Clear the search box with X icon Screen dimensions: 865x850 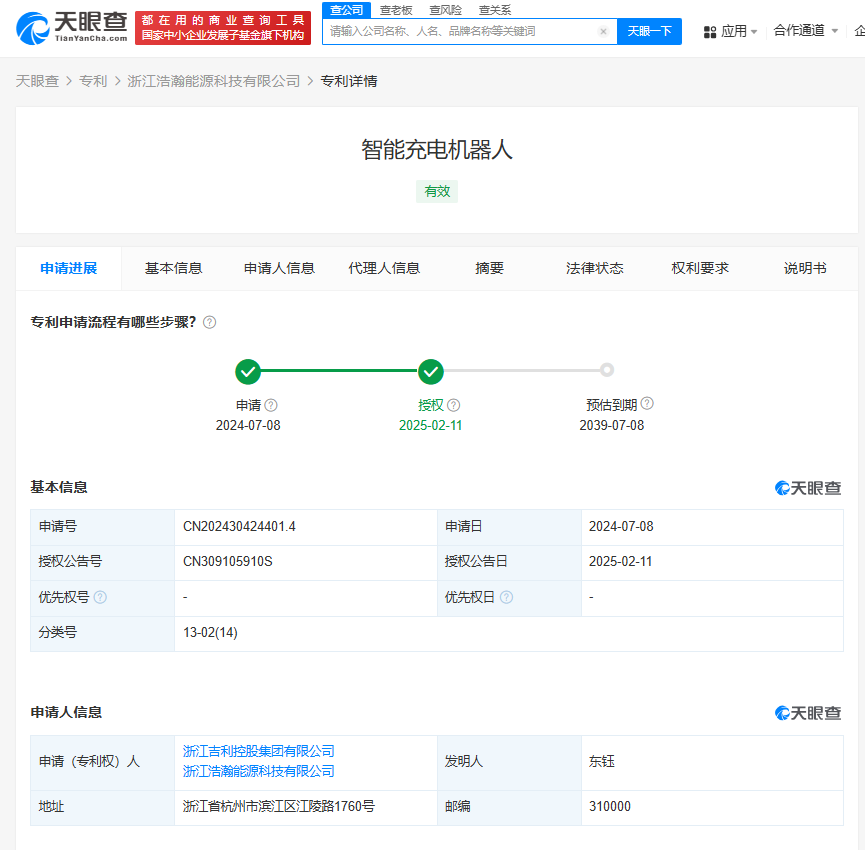(x=603, y=31)
